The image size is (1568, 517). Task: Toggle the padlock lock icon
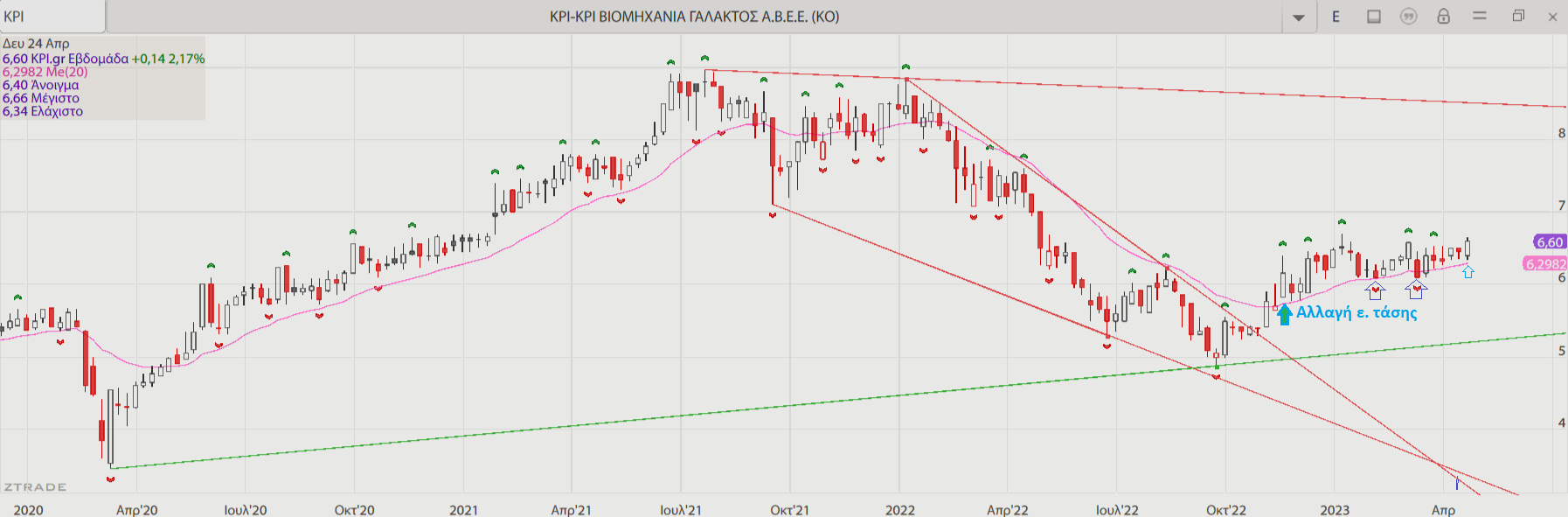click(x=1443, y=17)
